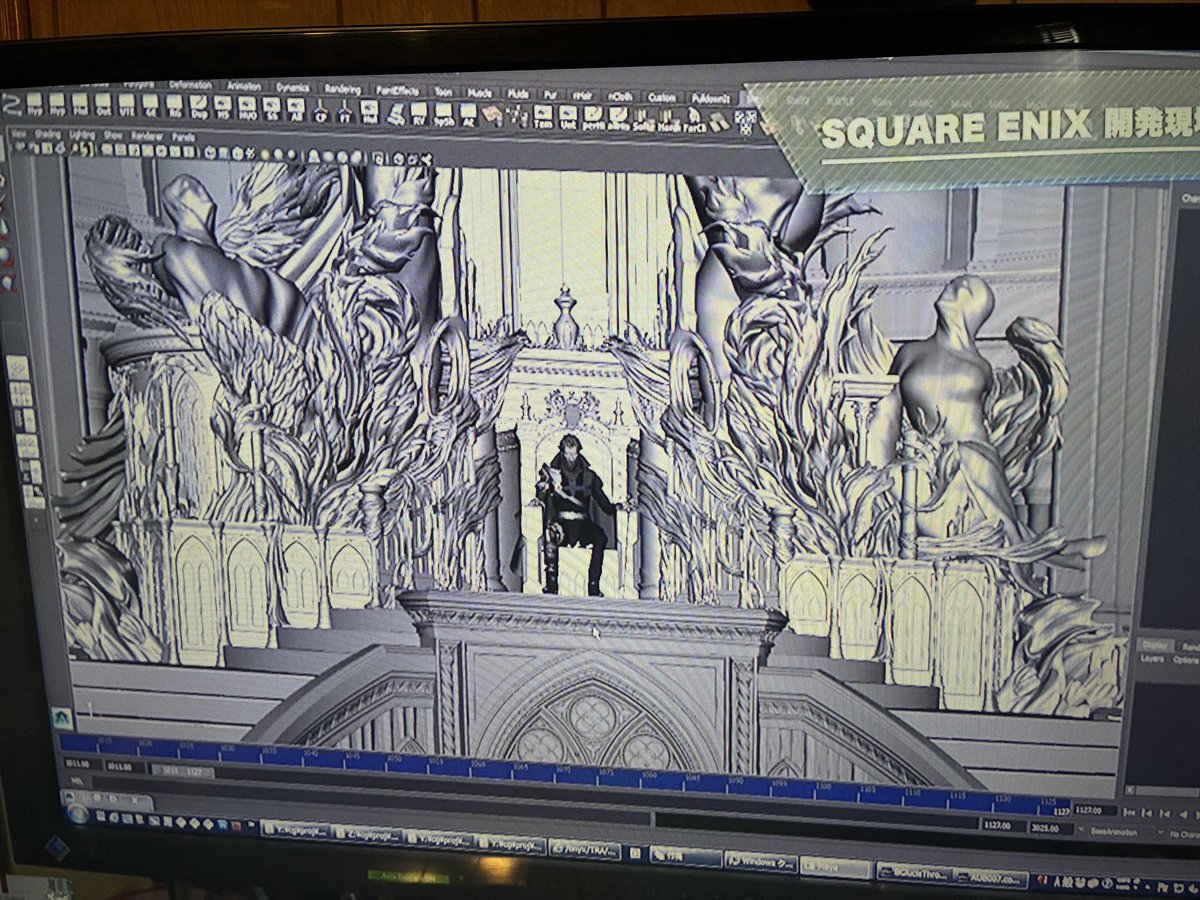The height and width of the screenshot is (900, 1200).
Task: Open the viewport Show menu
Action: coord(113,136)
